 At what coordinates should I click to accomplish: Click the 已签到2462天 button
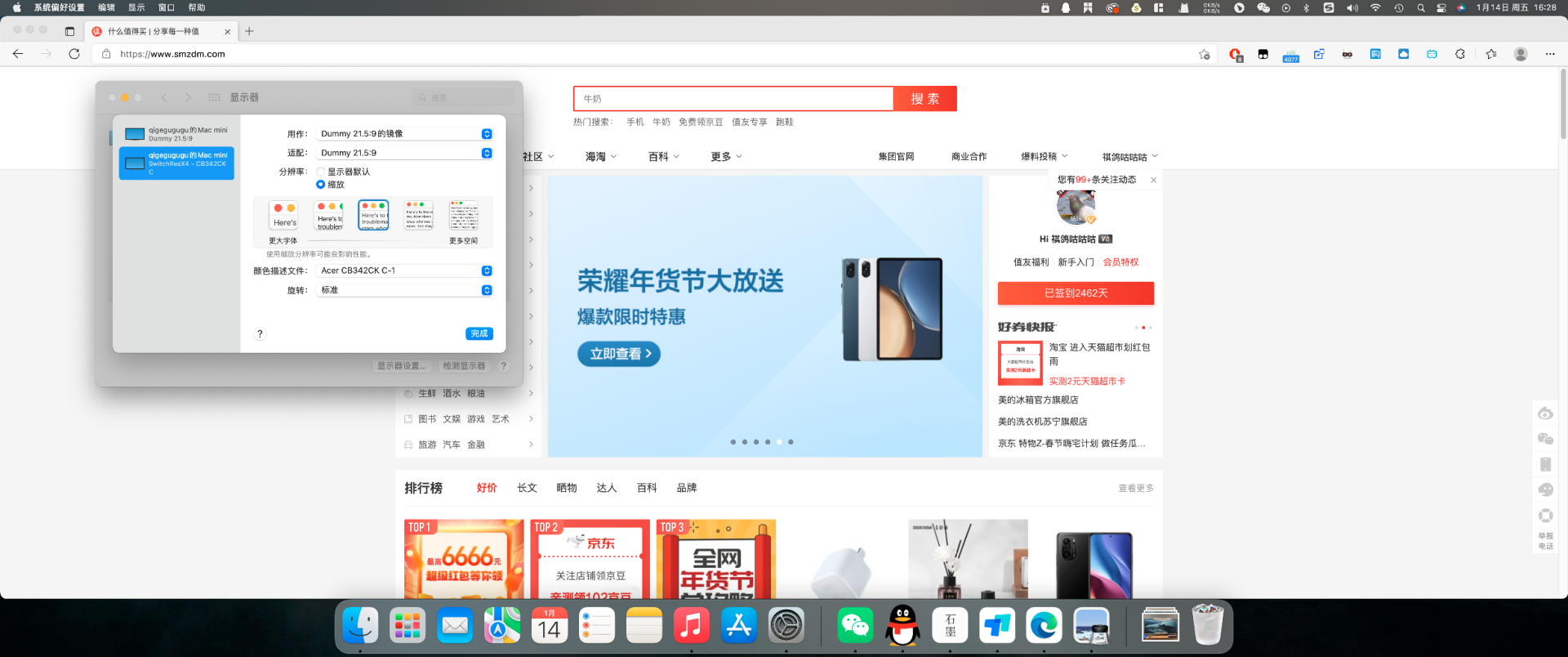pos(1076,293)
